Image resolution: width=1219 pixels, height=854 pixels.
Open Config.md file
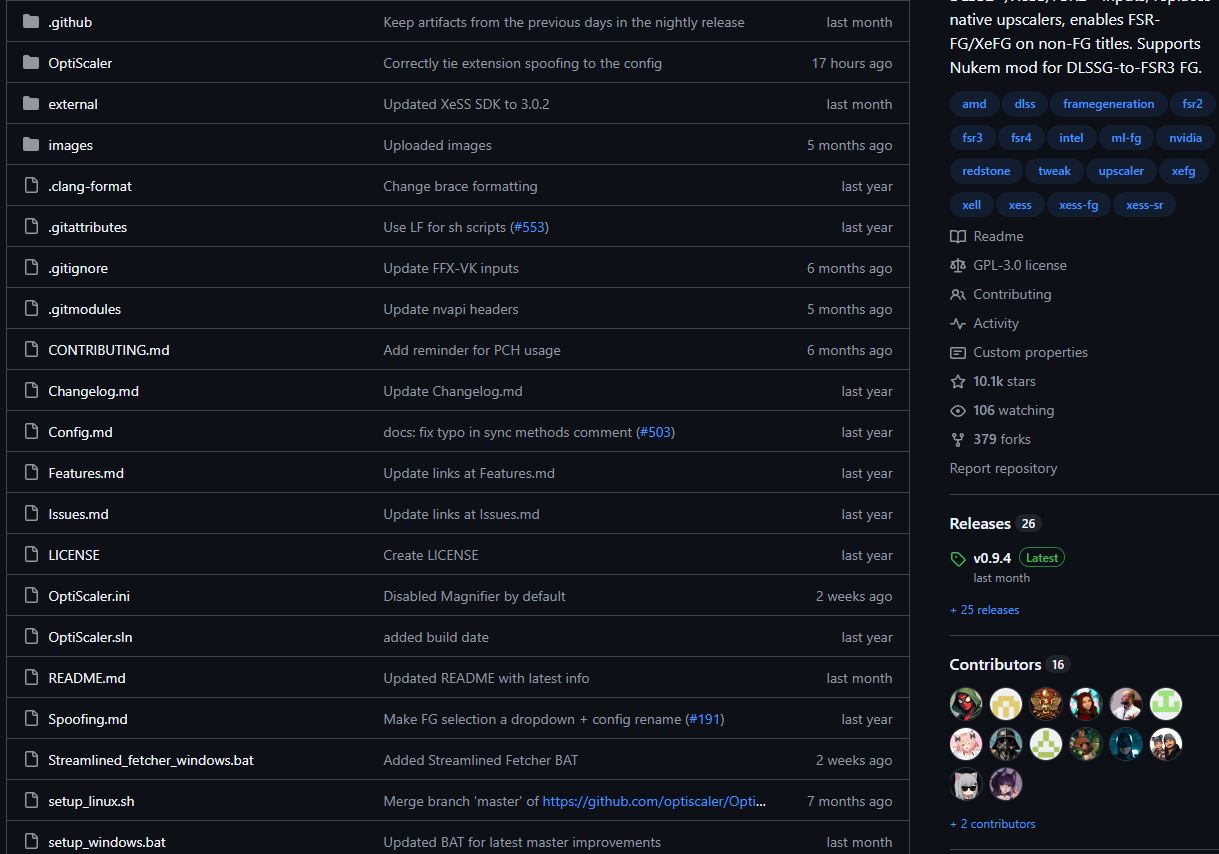[x=80, y=432]
